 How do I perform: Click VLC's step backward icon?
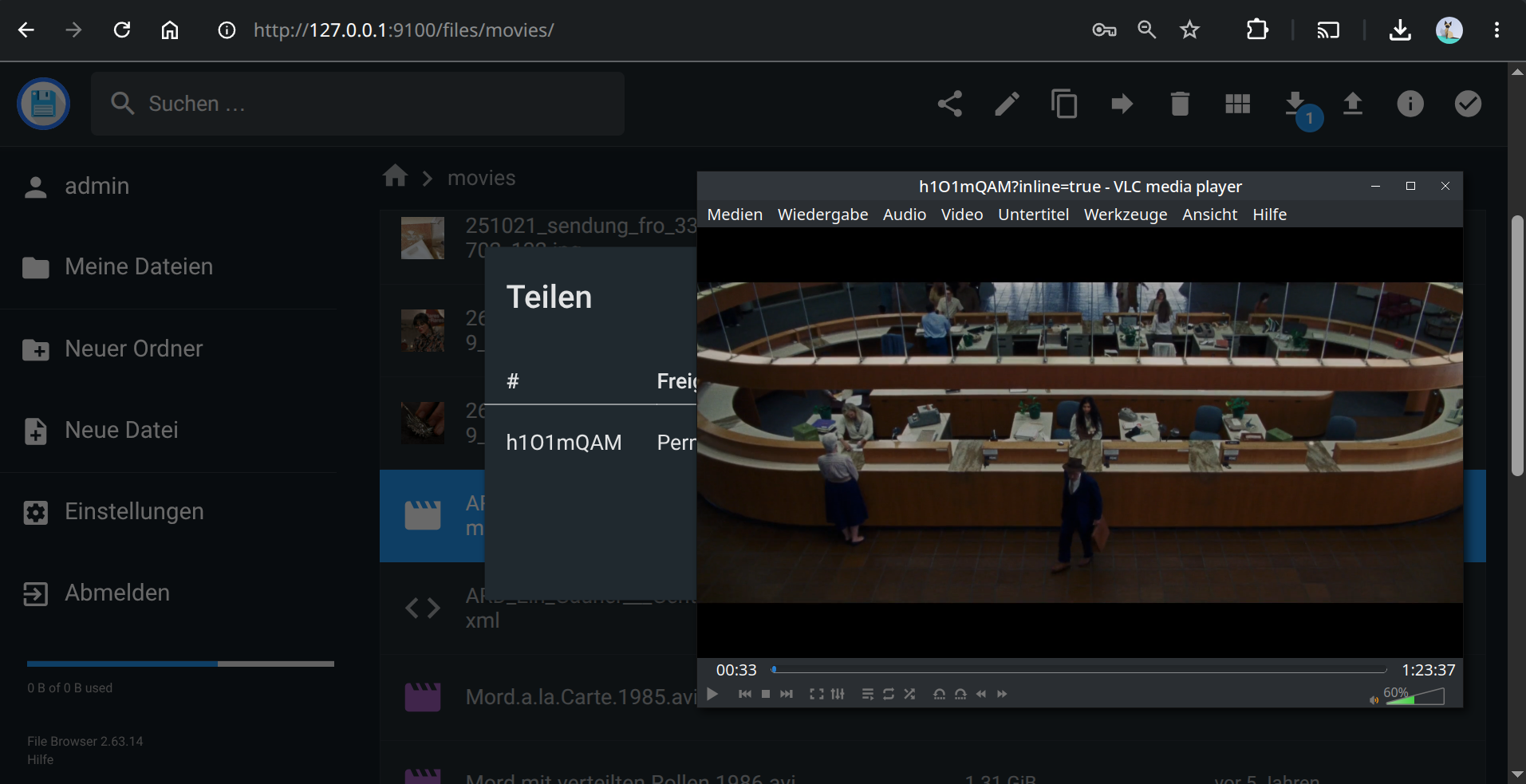[940, 694]
